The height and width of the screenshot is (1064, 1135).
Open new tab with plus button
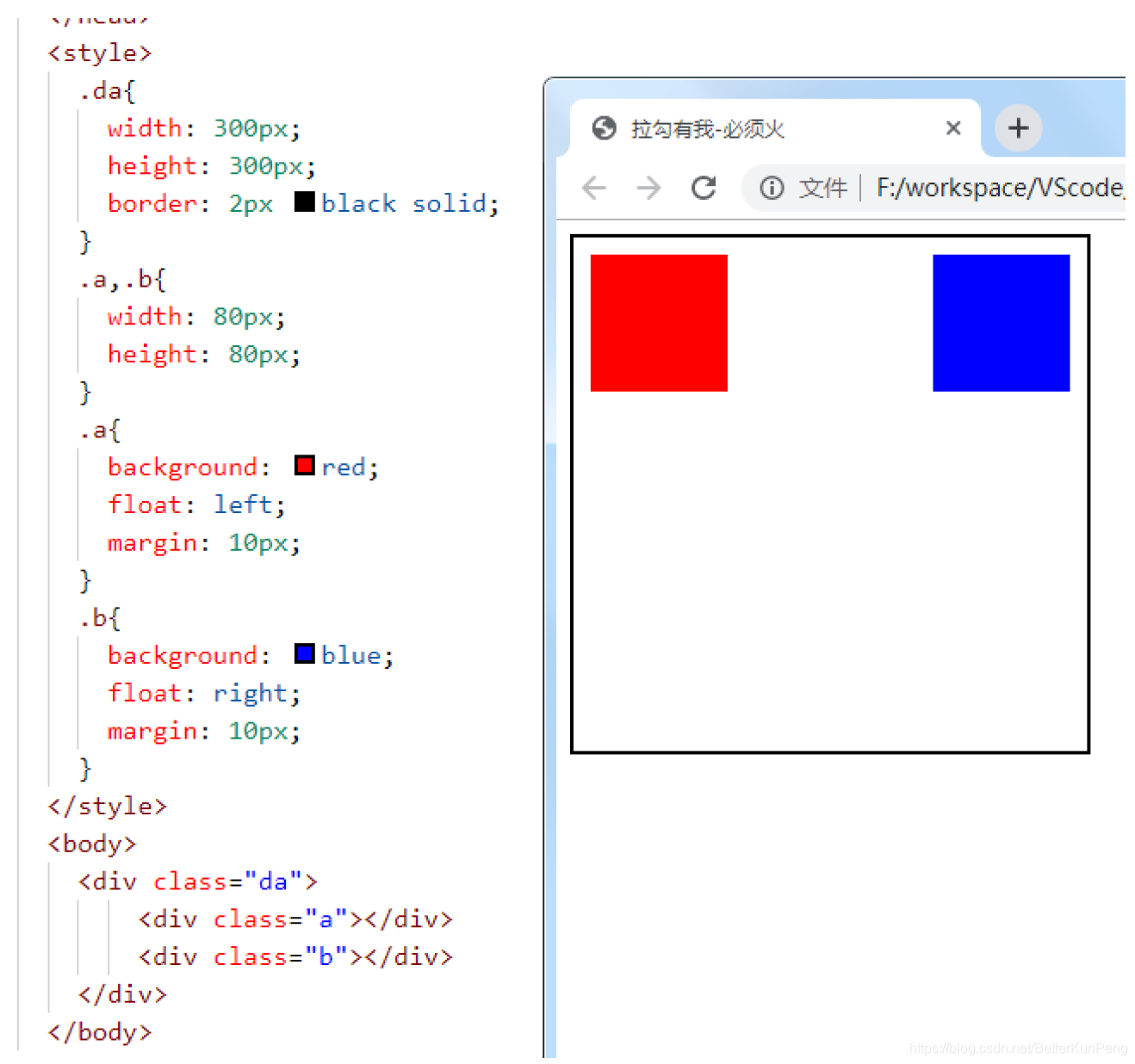[x=1019, y=128]
